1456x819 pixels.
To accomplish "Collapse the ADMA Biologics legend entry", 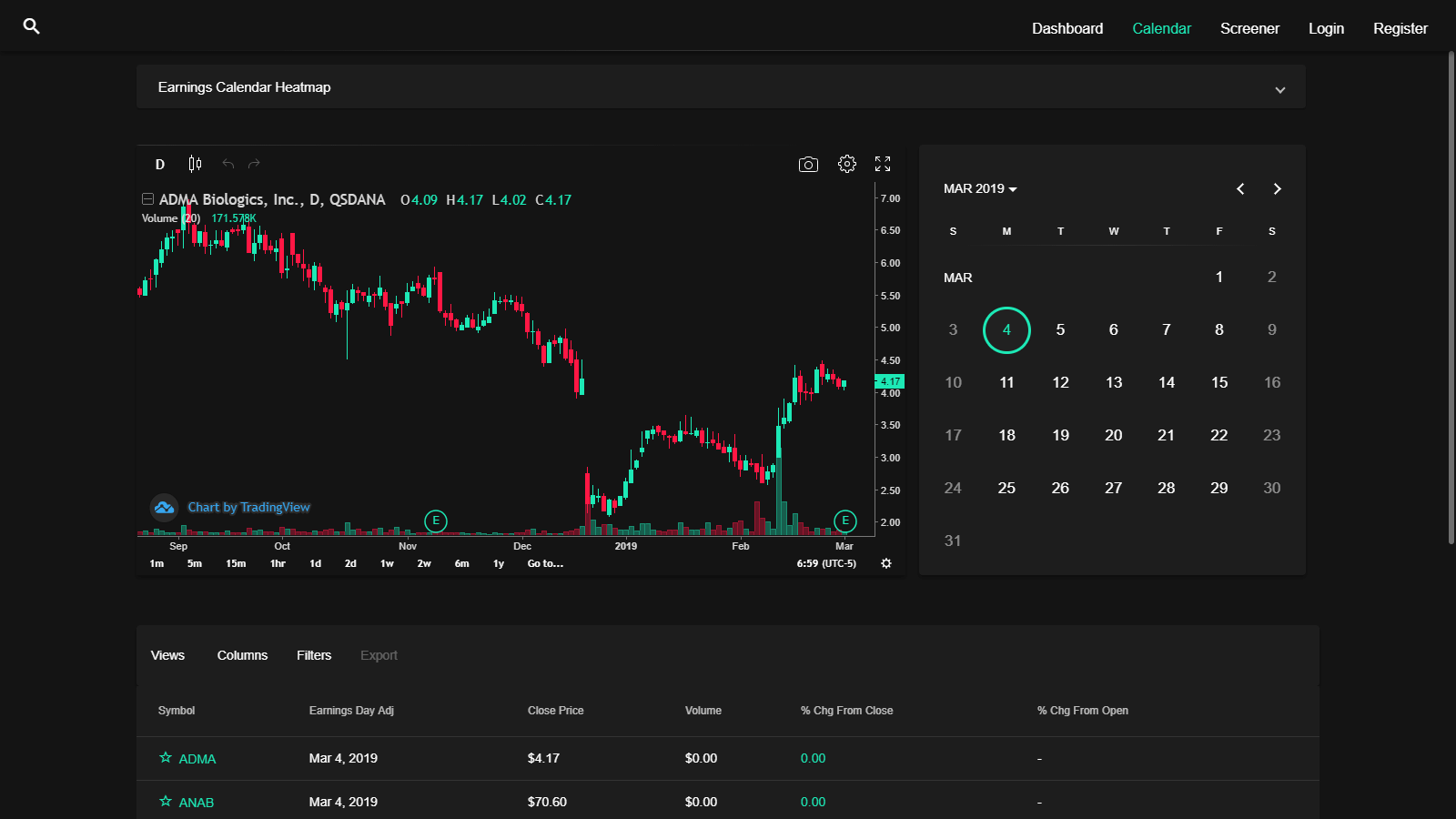I will coord(147,198).
